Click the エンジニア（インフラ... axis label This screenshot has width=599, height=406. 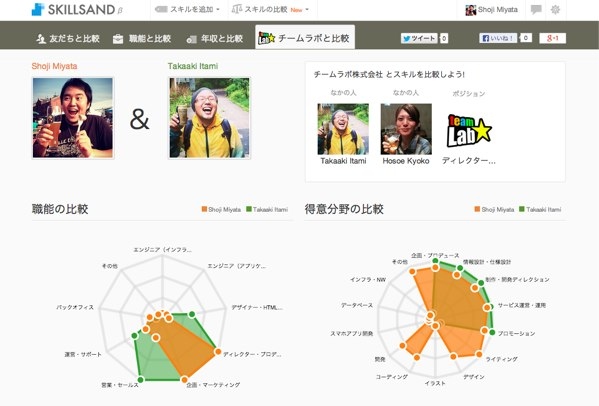(x=162, y=250)
